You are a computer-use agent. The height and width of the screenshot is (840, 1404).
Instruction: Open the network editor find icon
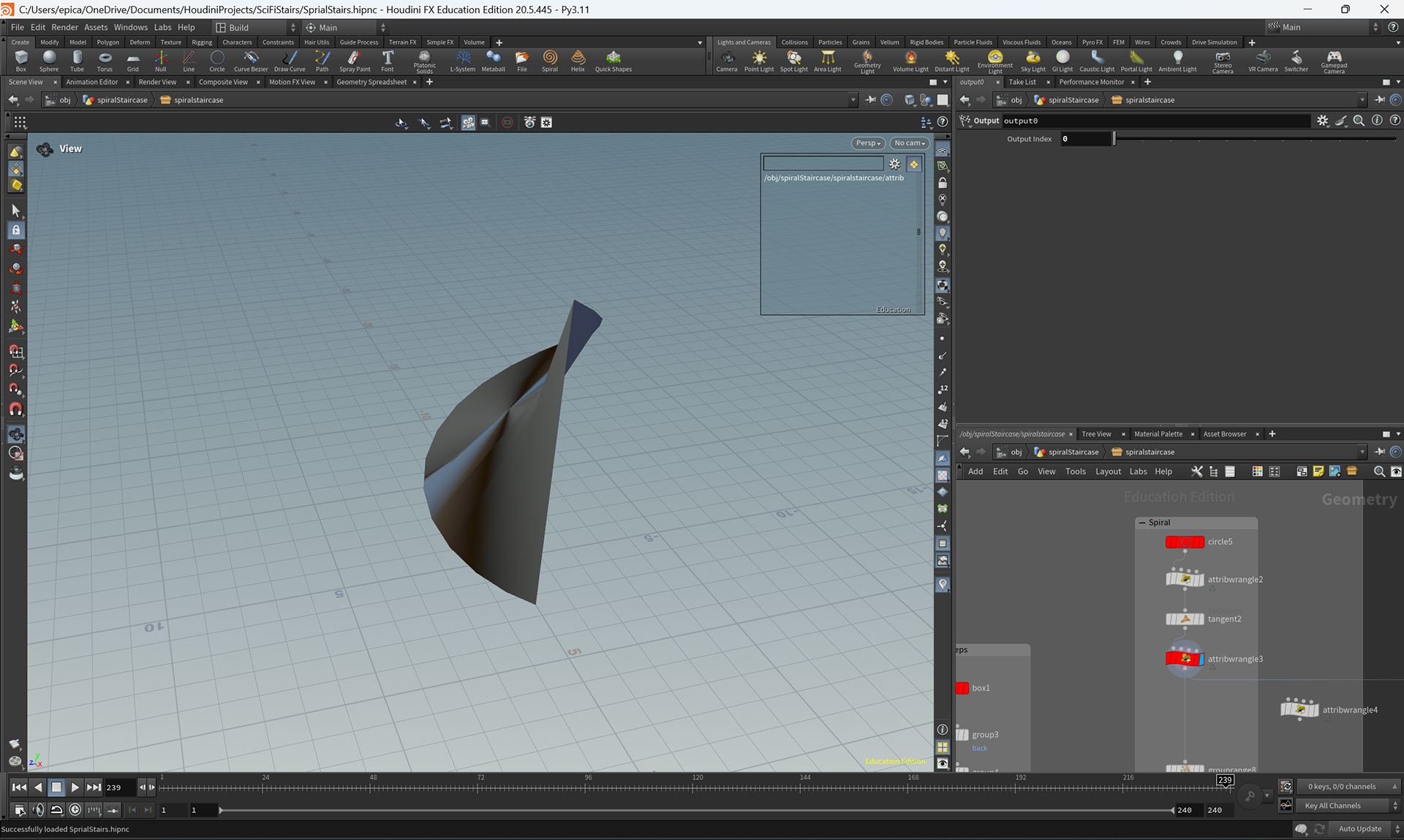pos(1379,472)
